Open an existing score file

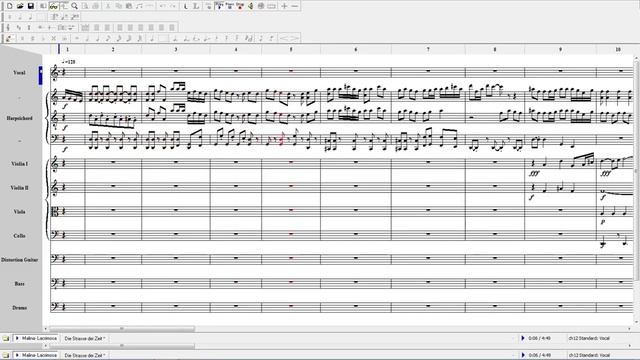click(x=20, y=6)
